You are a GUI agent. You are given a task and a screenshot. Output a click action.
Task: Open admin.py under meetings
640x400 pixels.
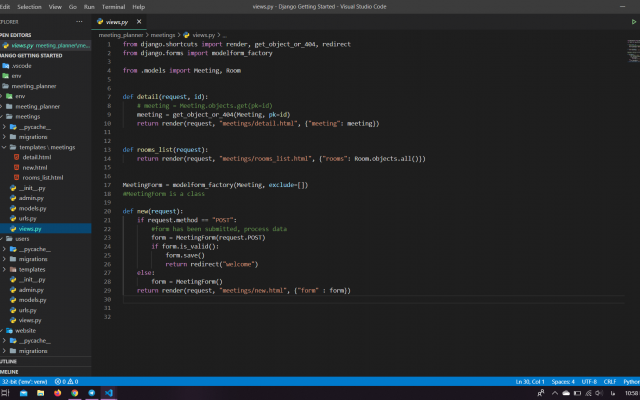point(31,198)
